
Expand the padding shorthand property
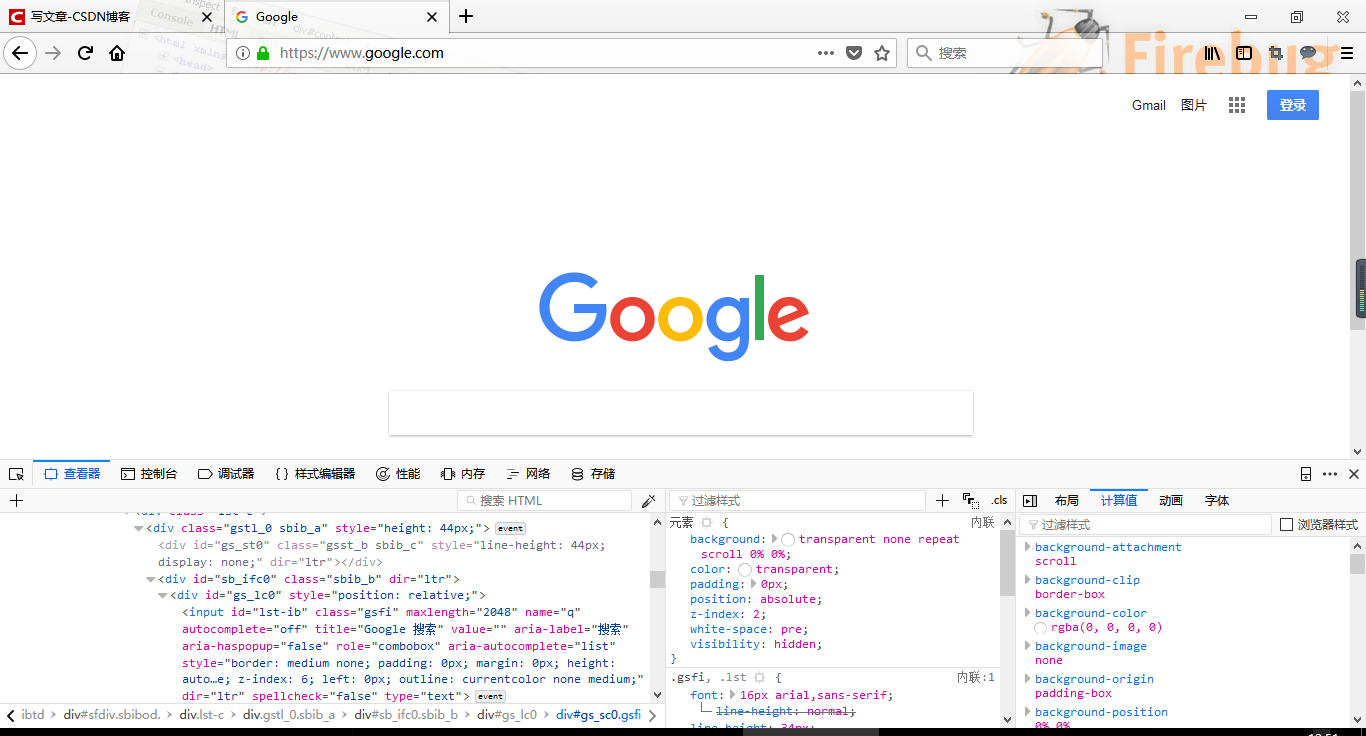[x=753, y=584]
